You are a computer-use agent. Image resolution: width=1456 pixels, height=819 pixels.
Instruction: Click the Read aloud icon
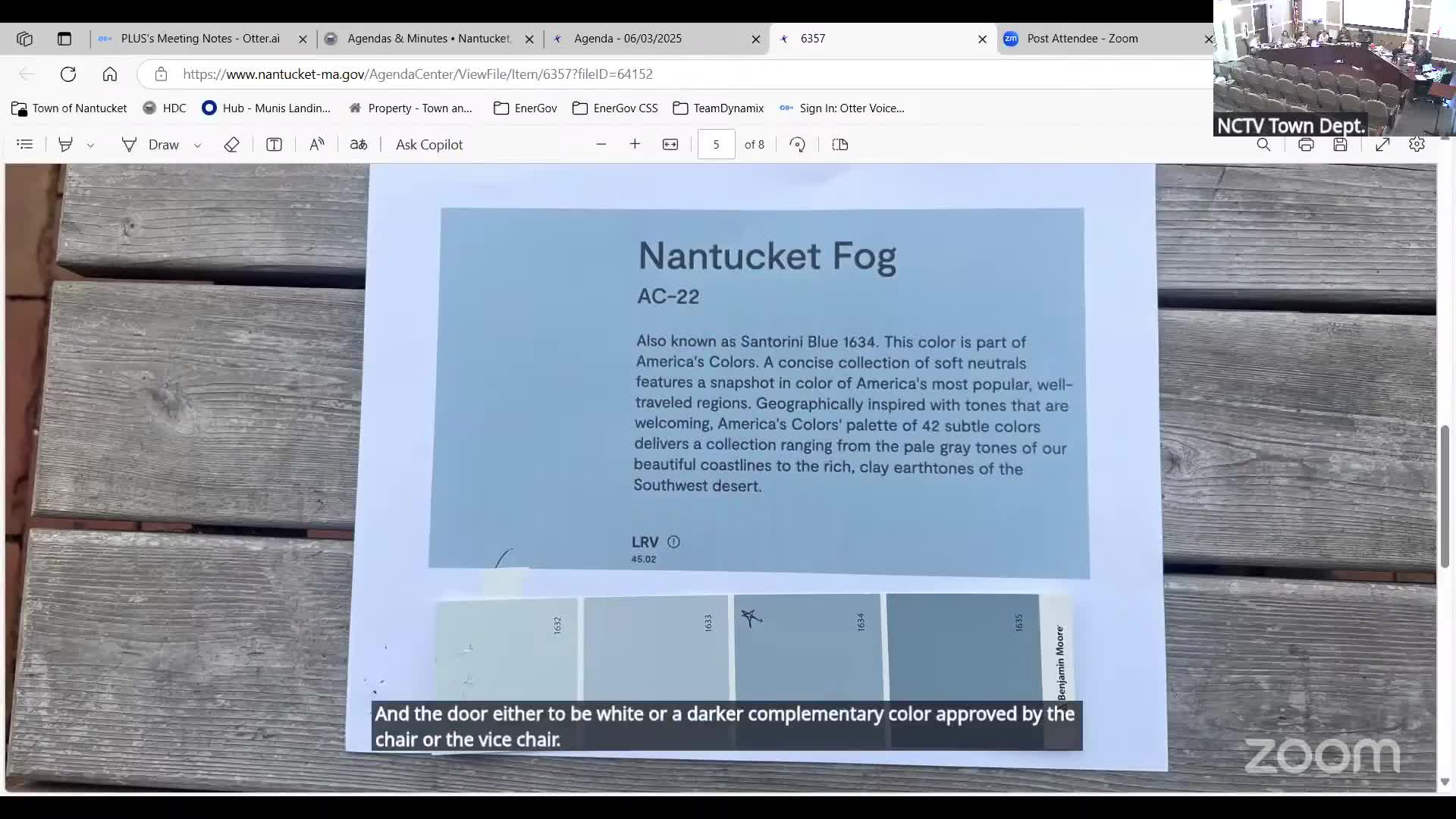pyautogui.click(x=317, y=144)
